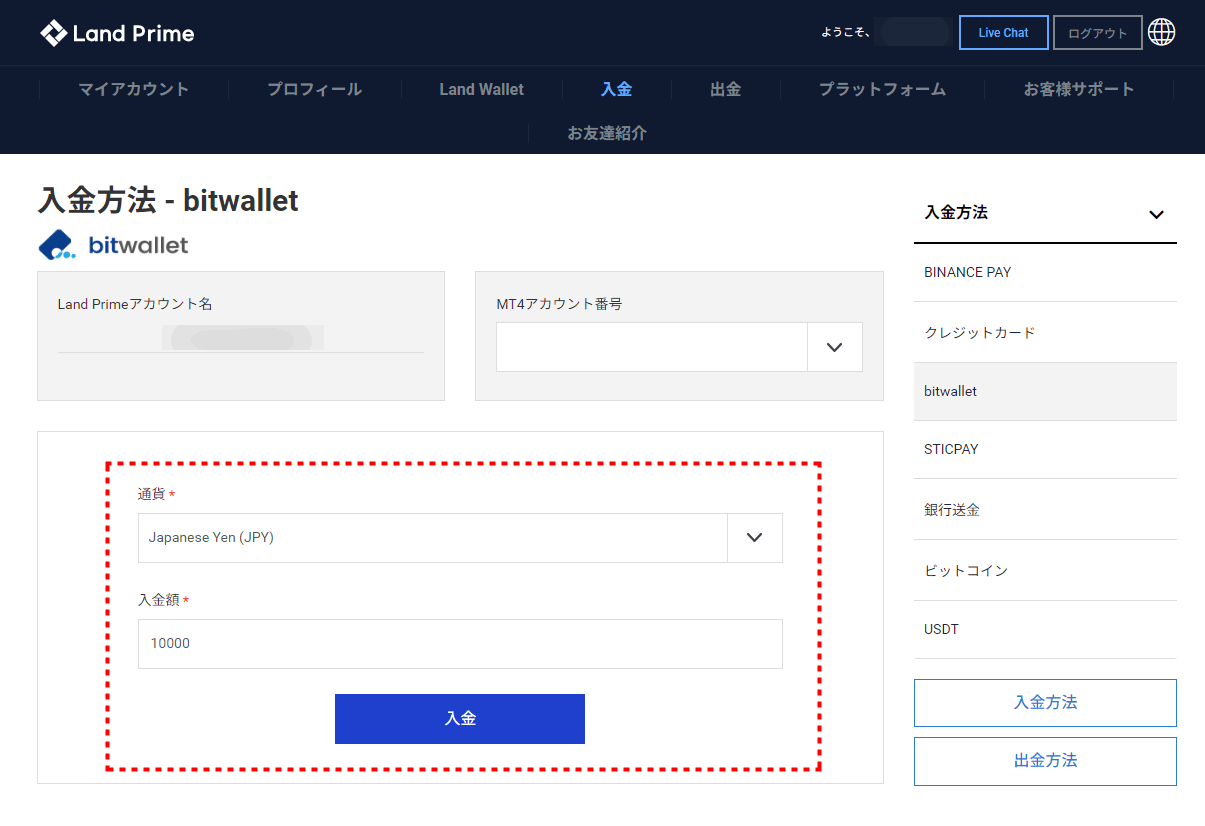
Task: Click the blue 入金 submit button
Action: [x=460, y=719]
